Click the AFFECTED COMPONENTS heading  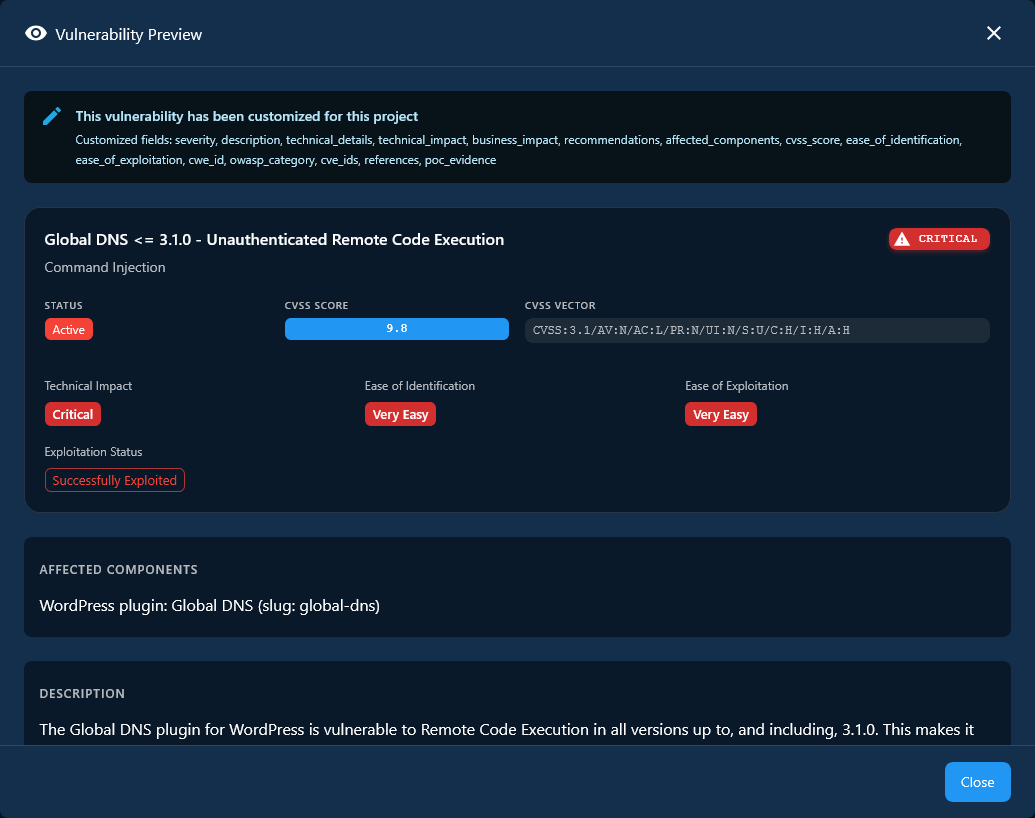click(119, 570)
